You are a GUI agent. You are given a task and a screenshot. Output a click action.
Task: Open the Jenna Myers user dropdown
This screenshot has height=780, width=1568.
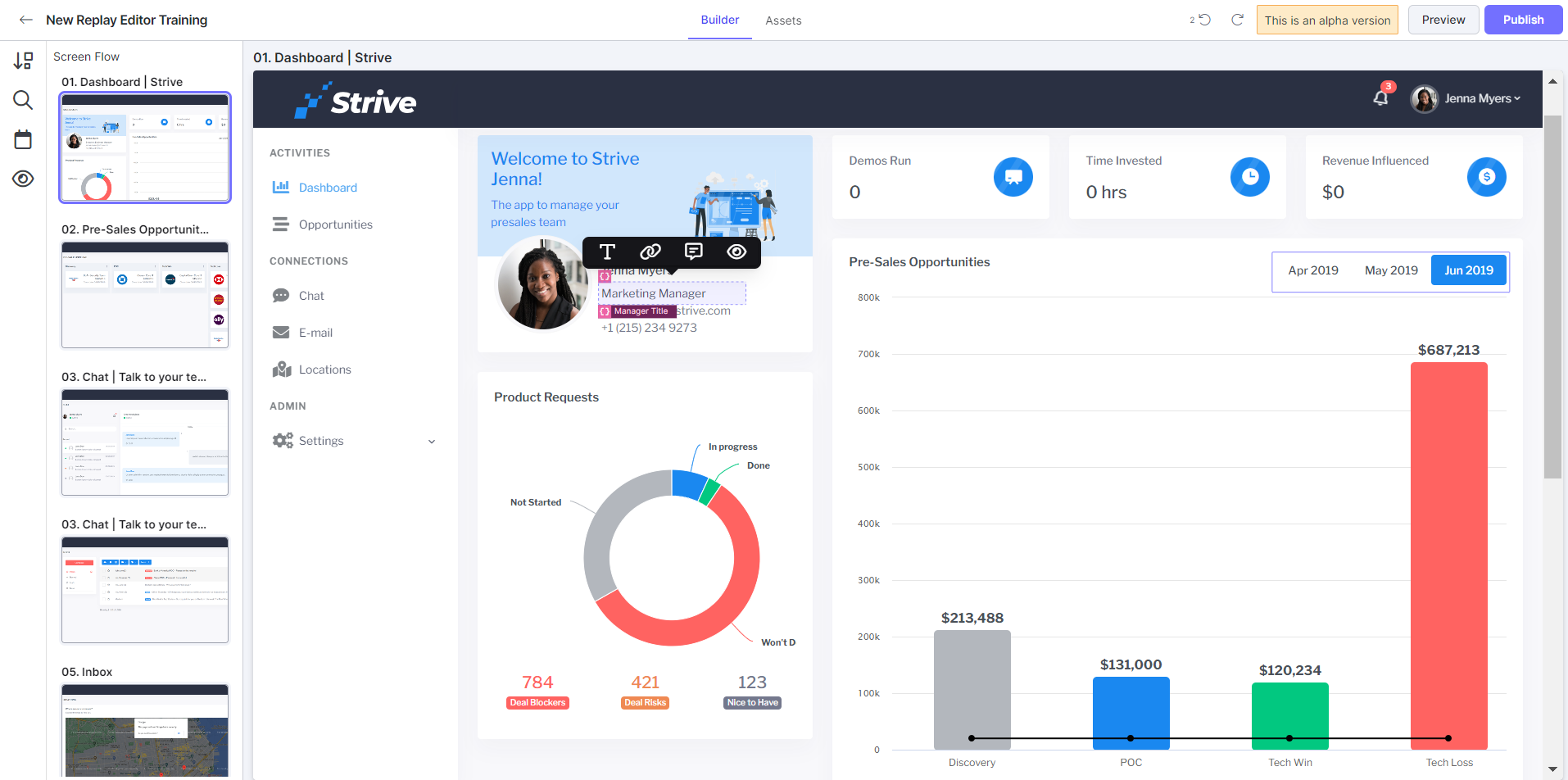(x=1482, y=98)
